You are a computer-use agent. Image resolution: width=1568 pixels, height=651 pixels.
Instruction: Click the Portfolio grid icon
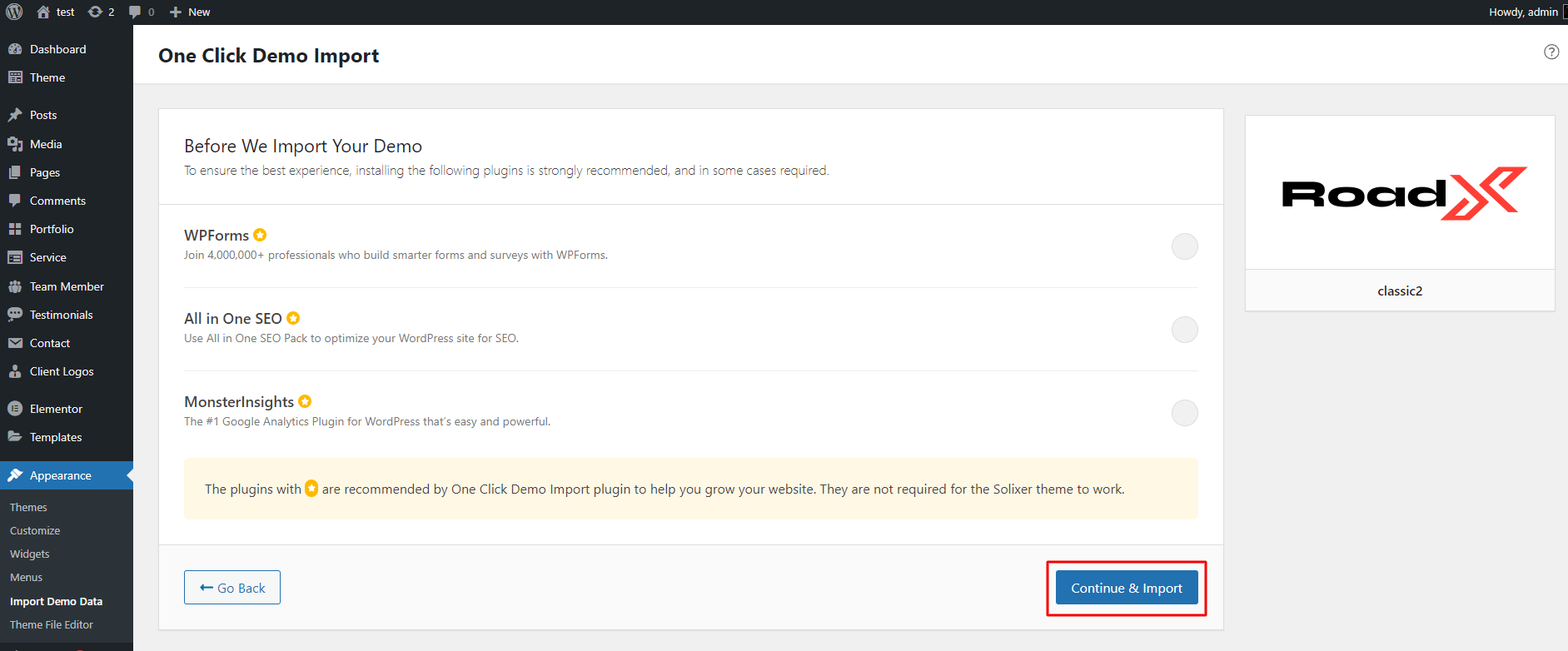coord(15,229)
